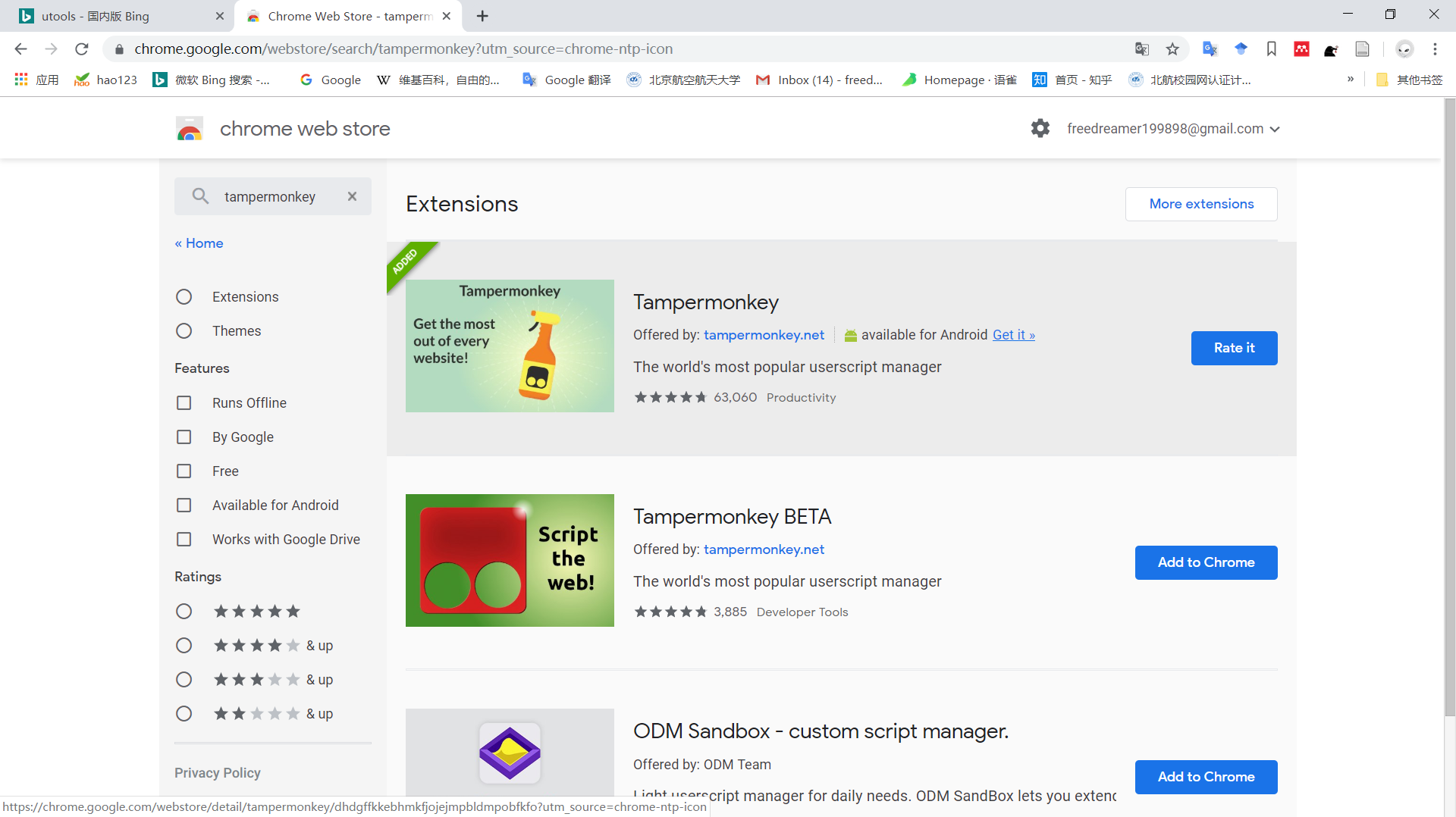
Task: Bookmark this page with the star icon
Action: click(x=1172, y=49)
